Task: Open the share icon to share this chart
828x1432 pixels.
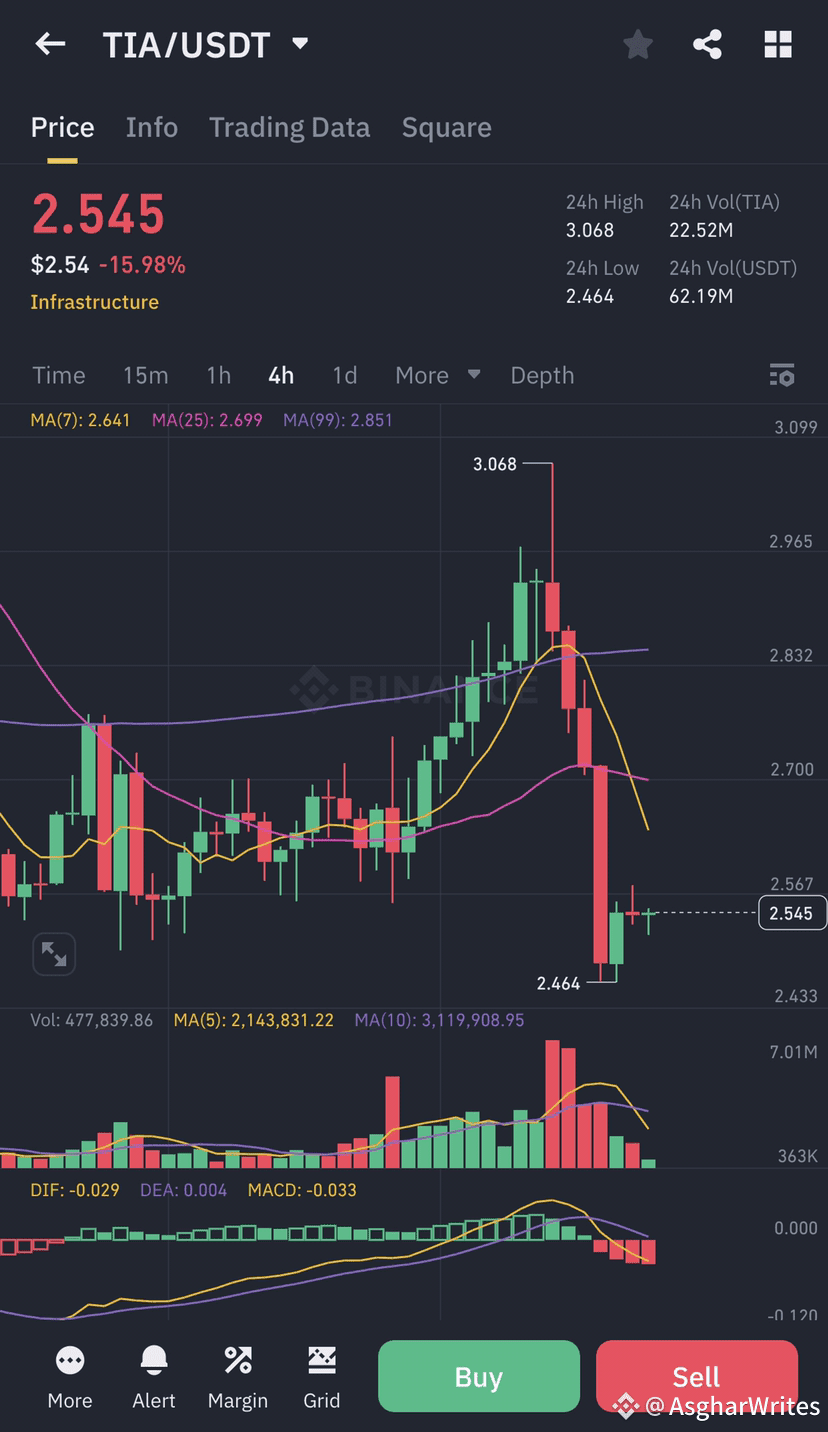Action: [x=708, y=44]
